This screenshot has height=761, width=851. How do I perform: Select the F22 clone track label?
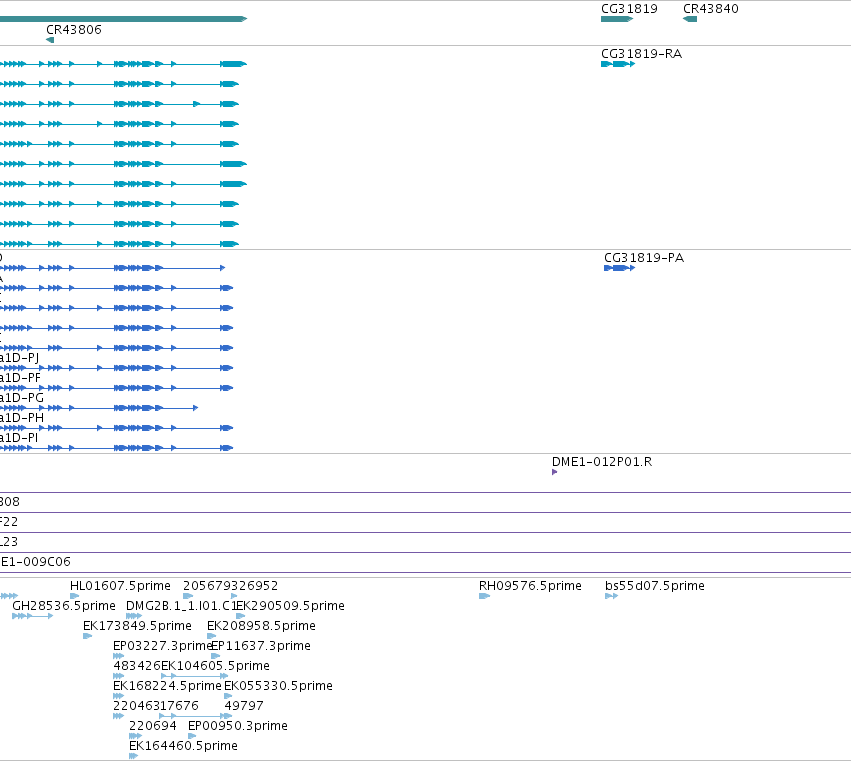tap(9, 522)
